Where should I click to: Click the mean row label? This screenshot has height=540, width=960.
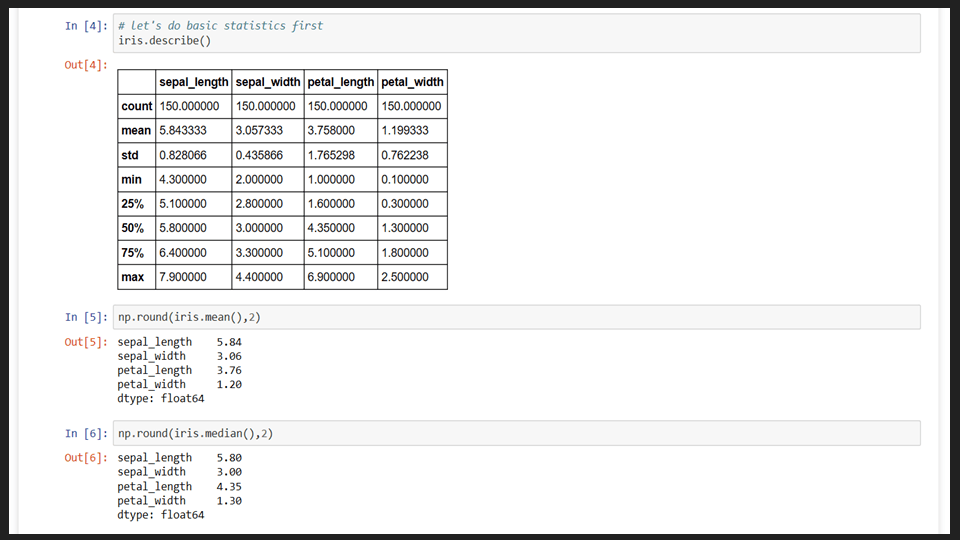tap(136, 130)
